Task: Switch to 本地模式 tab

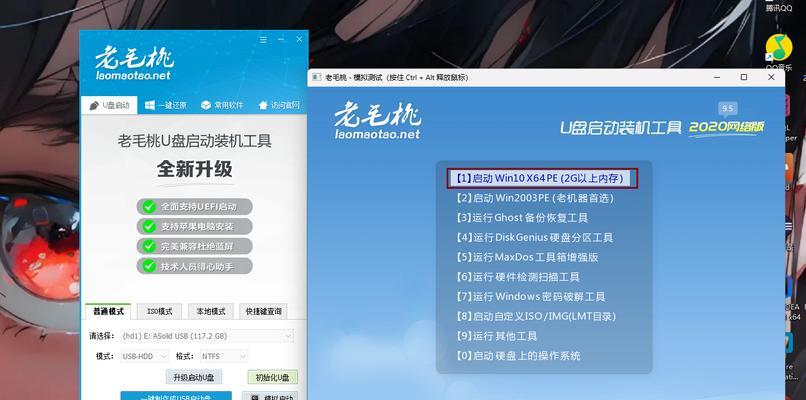Action: coord(211,312)
